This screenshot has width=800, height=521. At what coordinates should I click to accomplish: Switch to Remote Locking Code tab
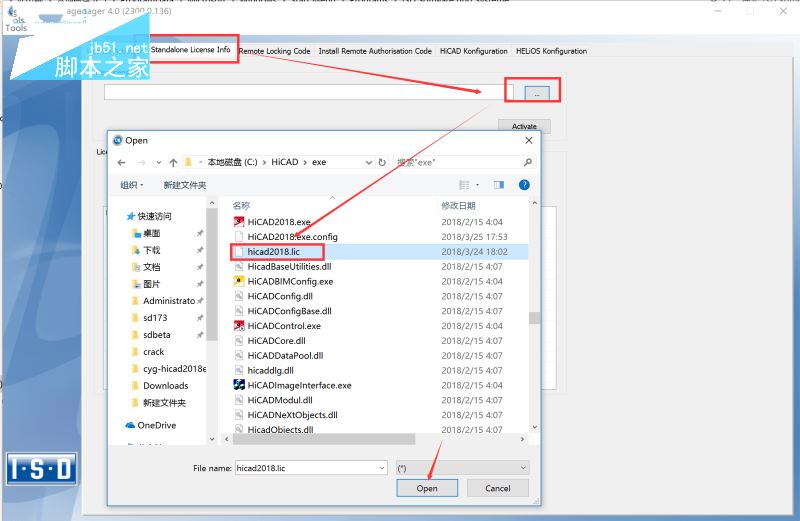click(x=274, y=51)
